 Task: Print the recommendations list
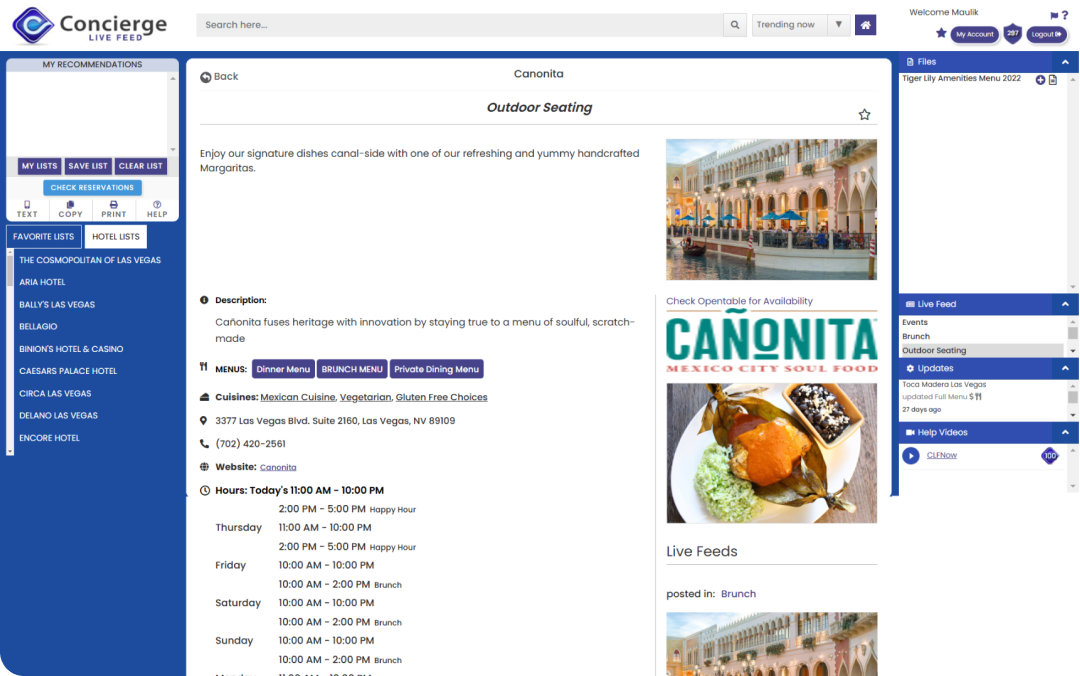point(114,209)
